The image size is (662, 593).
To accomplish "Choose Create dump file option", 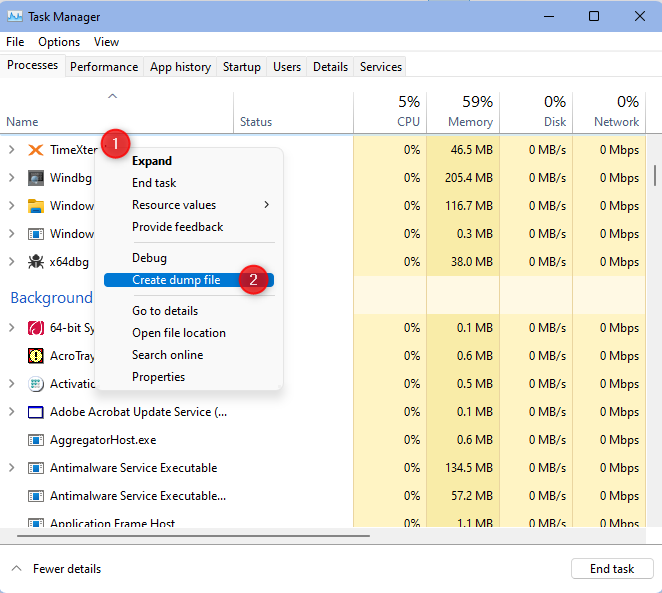I will pos(189,280).
